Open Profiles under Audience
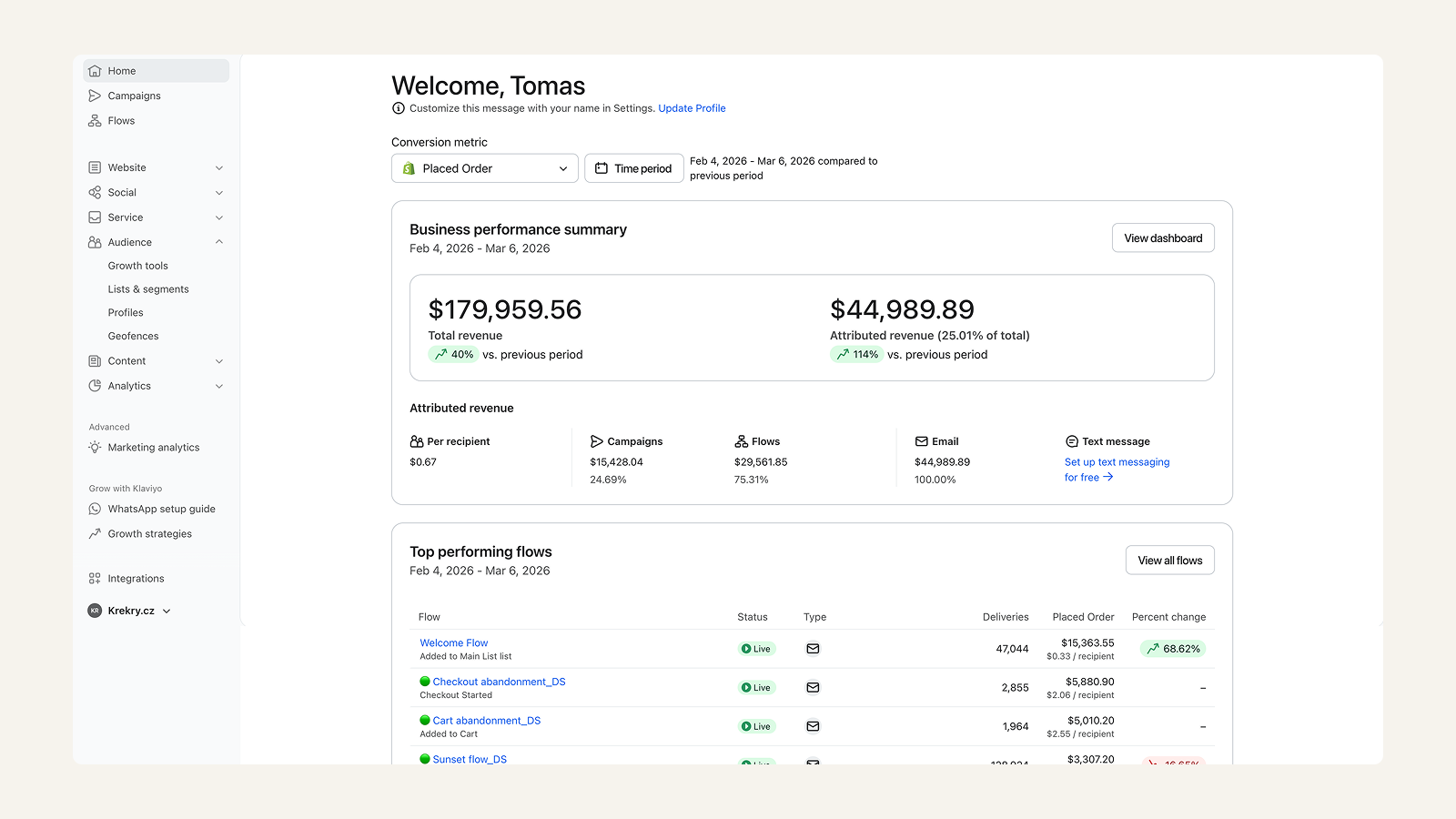This screenshot has width=1456, height=819. [126, 313]
